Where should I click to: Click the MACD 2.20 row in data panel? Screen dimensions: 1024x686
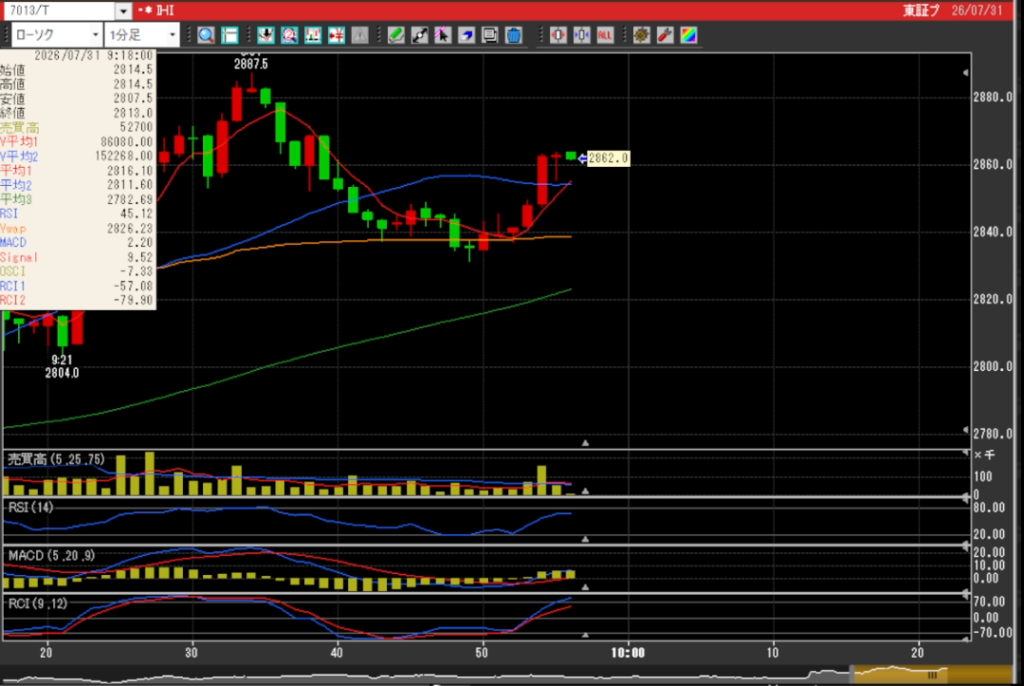coord(77,242)
